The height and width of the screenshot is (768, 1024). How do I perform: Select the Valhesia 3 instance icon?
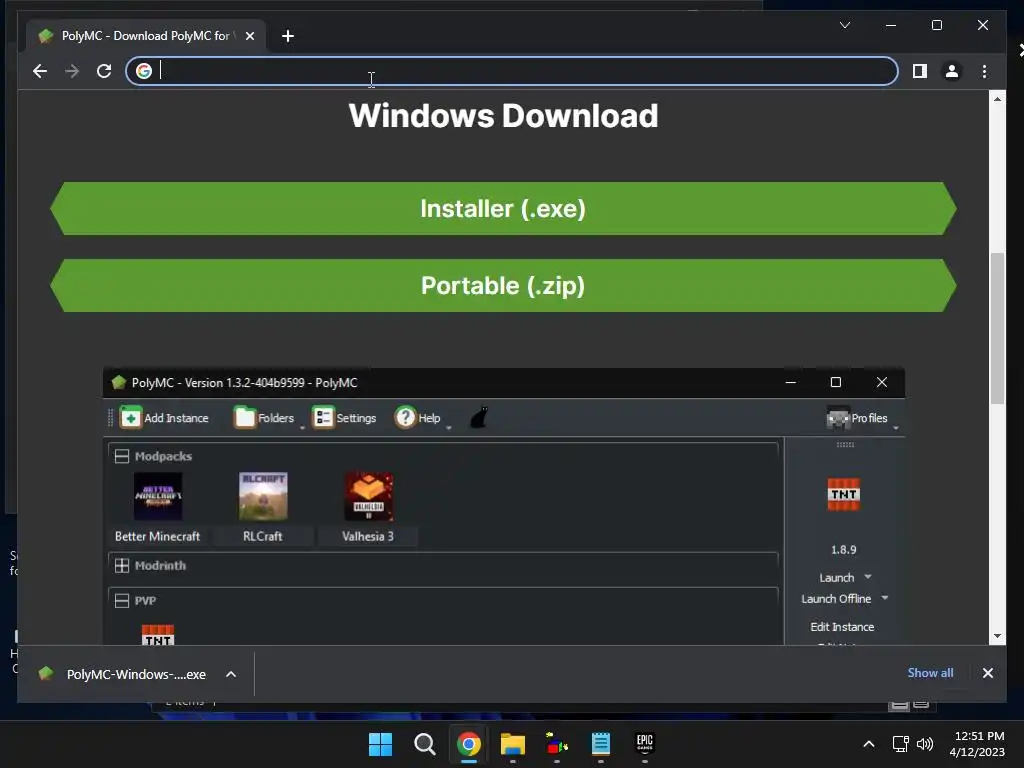pyautogui.click(x=368, y=496)
